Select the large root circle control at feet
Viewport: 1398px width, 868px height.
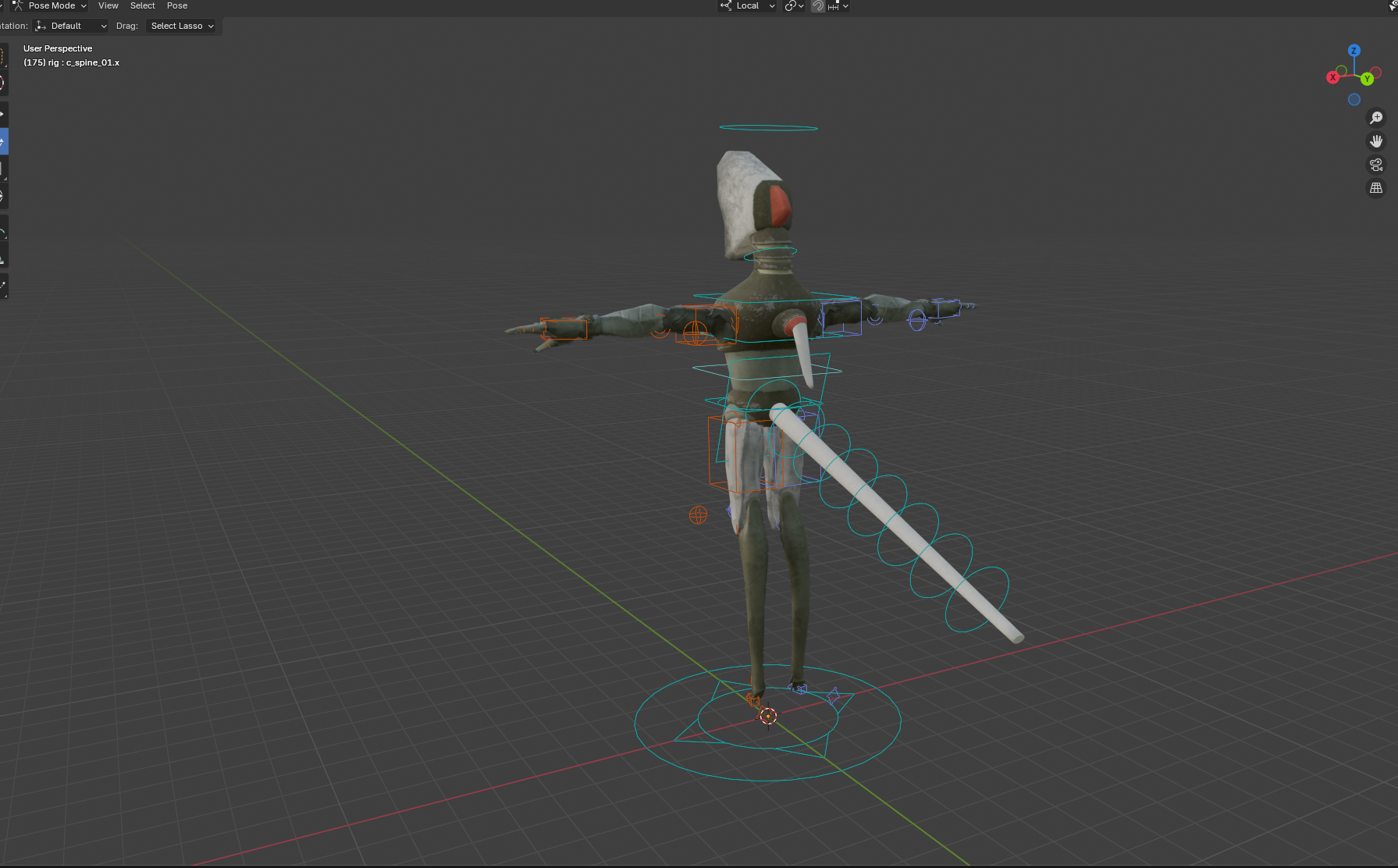tap(767, 722)
